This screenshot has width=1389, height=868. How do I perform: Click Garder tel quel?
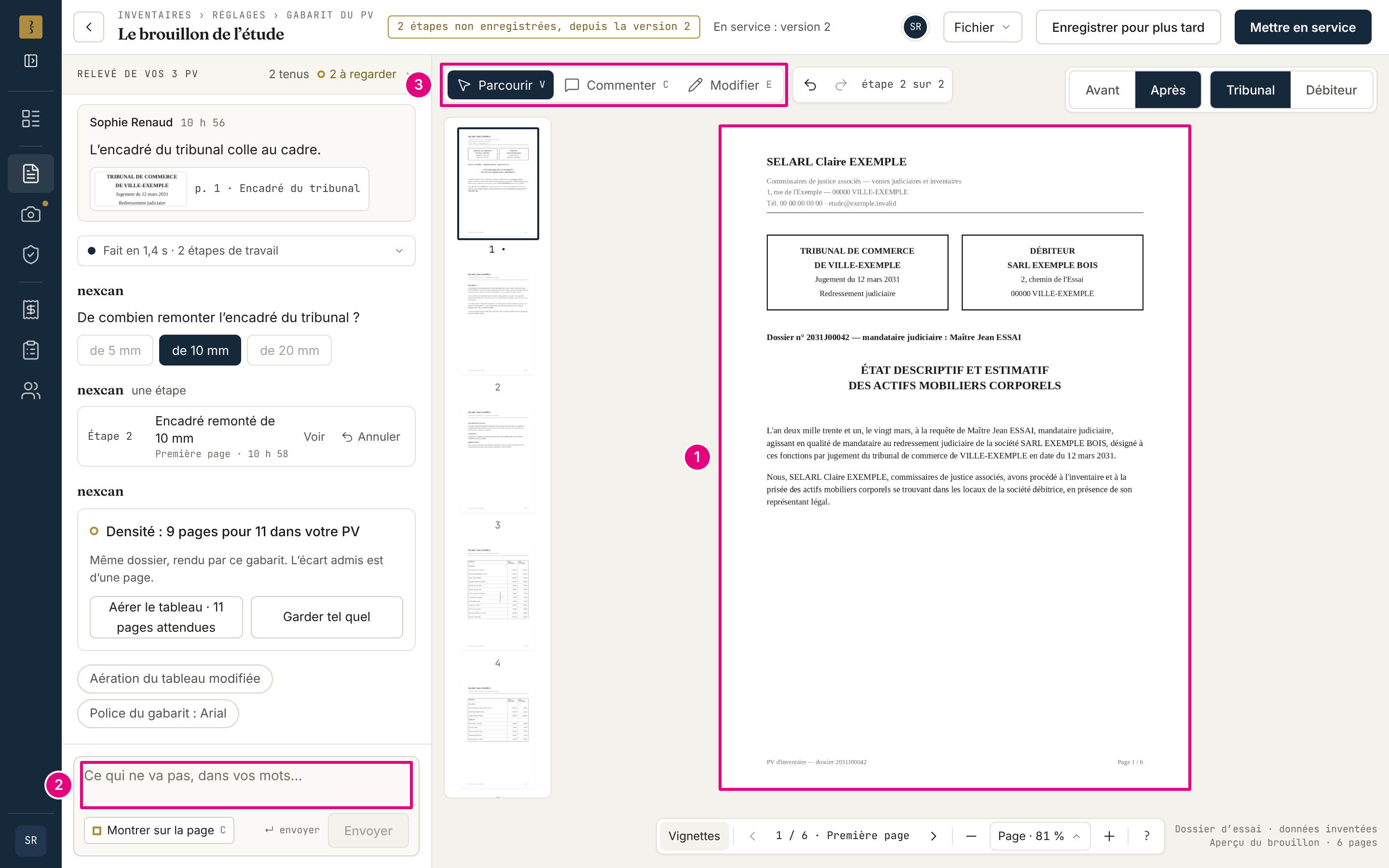click(x=327, y=617)
